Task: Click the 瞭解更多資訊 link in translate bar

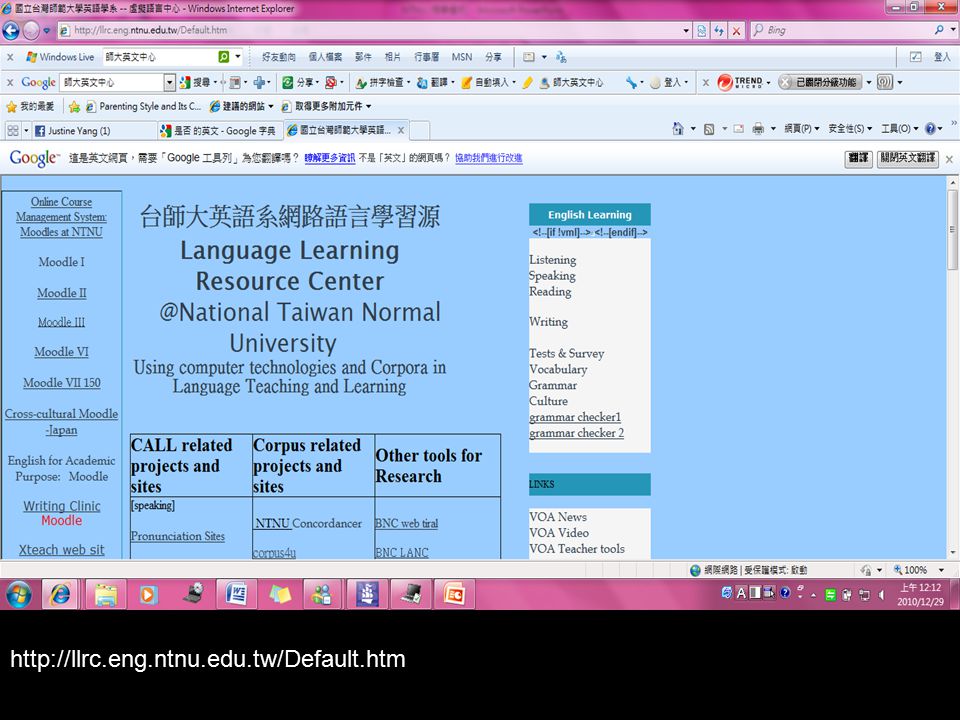Action: coord(329,158)
